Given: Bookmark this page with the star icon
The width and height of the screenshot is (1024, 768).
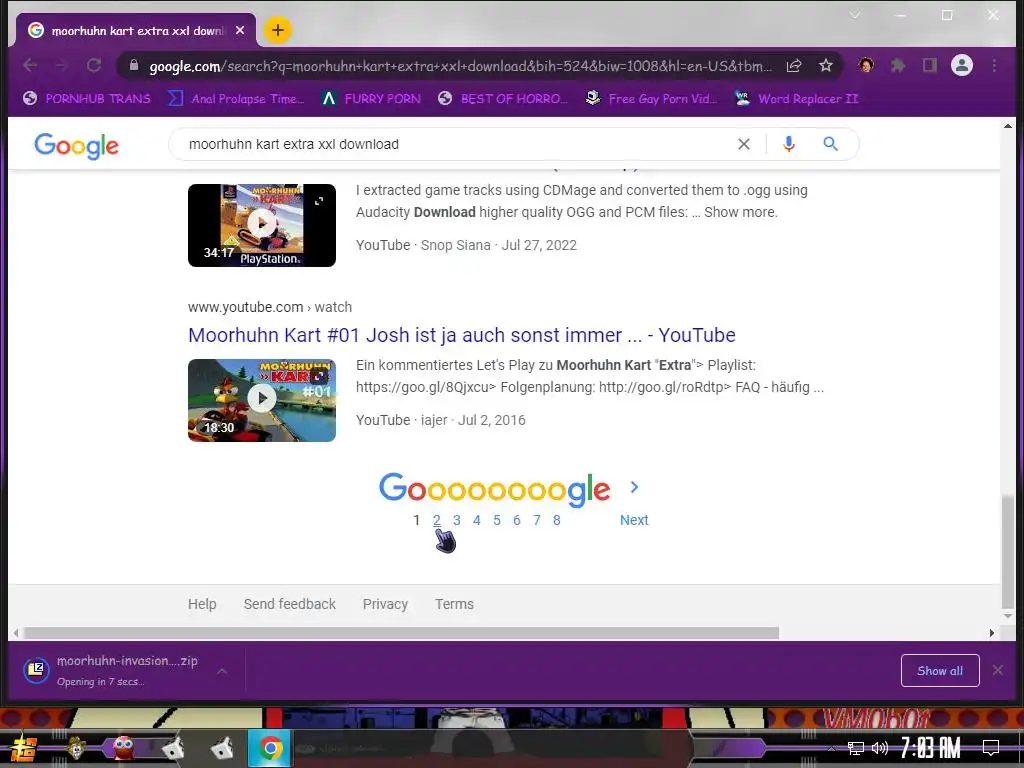Looking at the screenshot, I should tap(825, 65).
